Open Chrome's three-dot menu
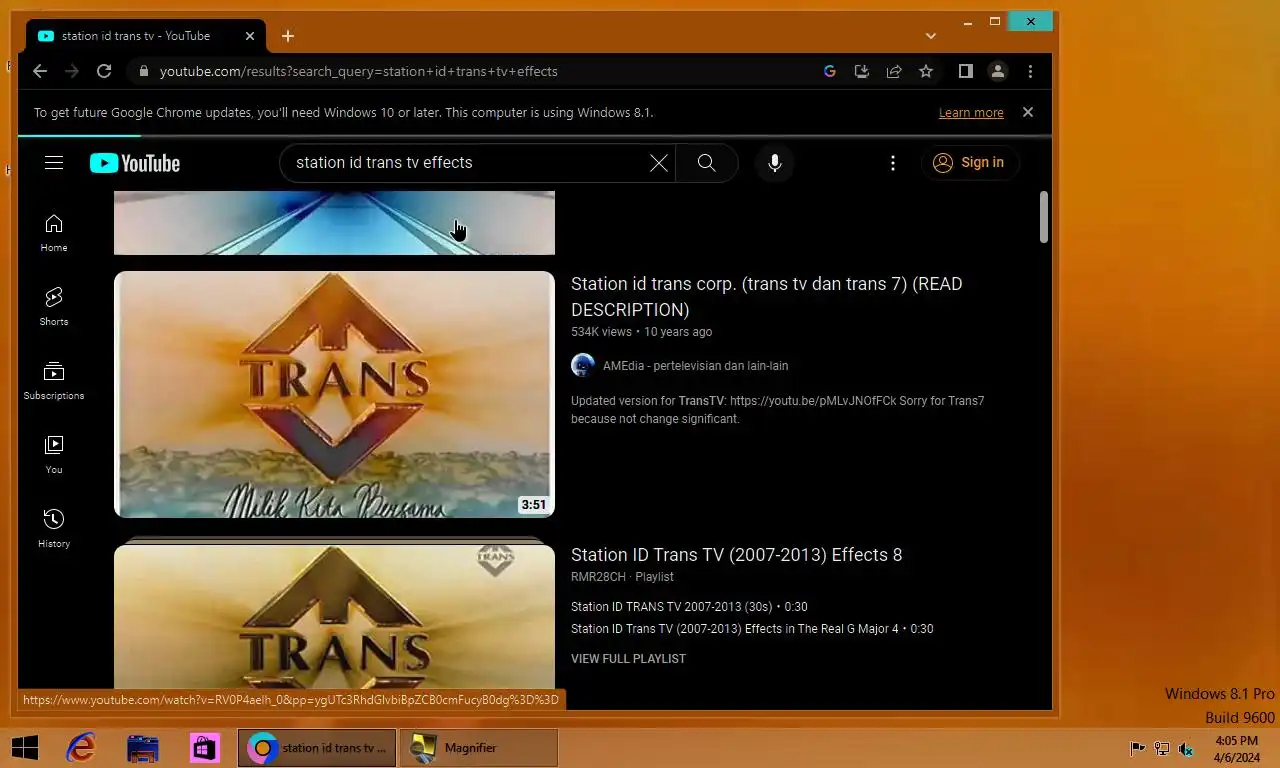Image resolution: width=1280 pixels, height=768 pixels. point(1030,71)
